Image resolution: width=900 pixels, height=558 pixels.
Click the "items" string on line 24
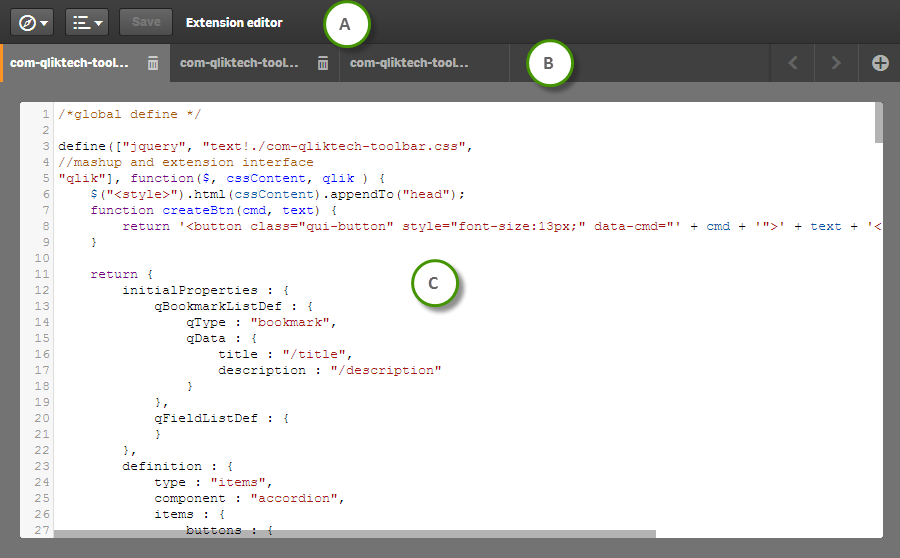click(x=238, y=482)
